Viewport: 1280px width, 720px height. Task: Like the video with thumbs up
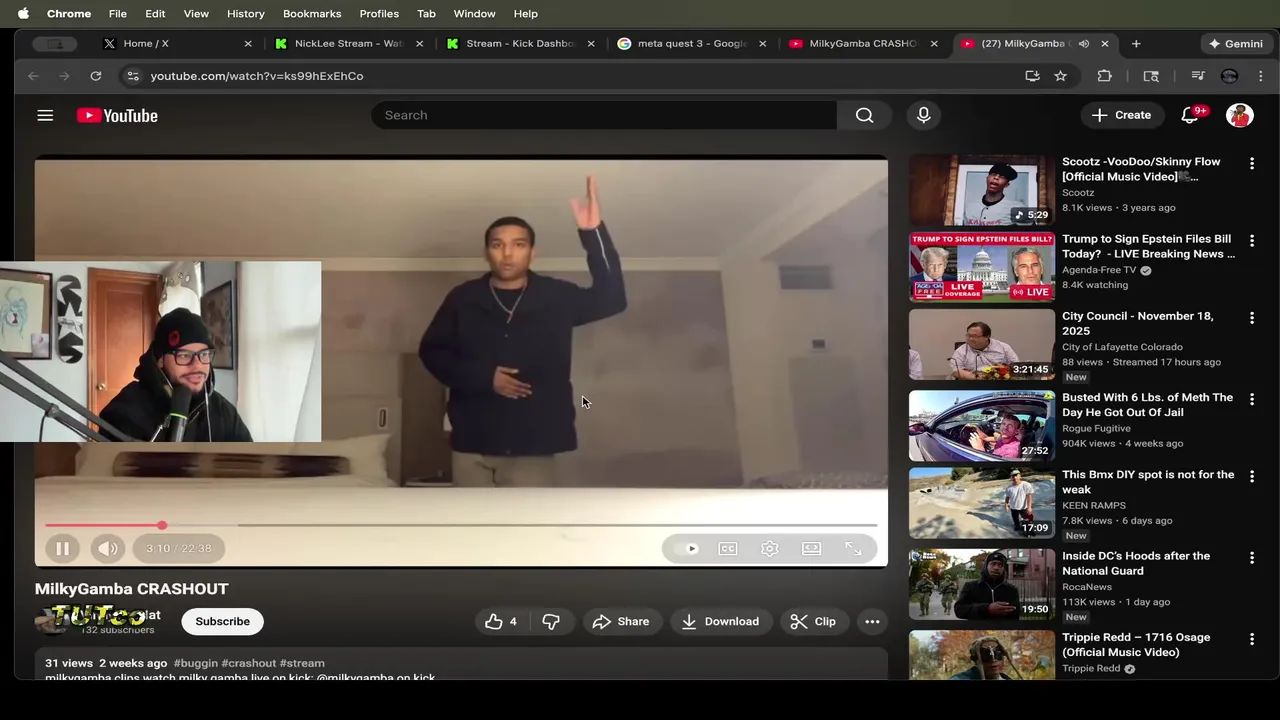(x=501, y=621)
